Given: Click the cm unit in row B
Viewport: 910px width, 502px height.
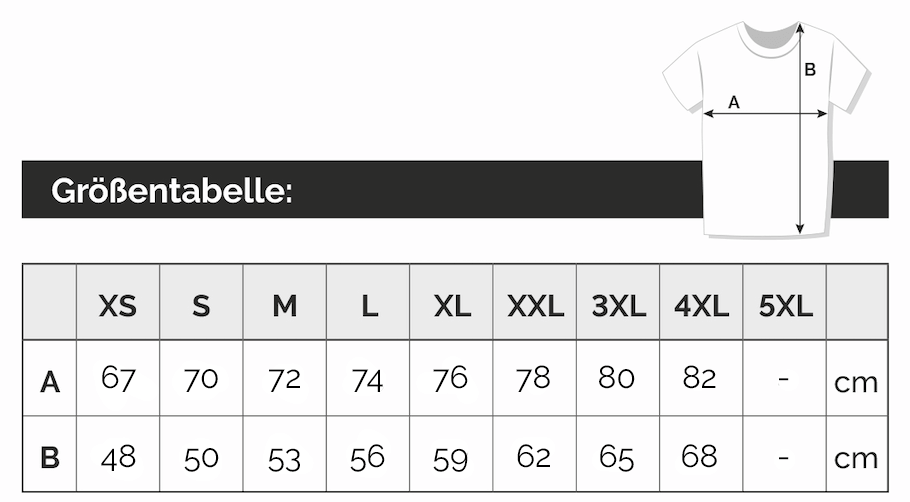Looking at the screenshot, I should point(856,458).
